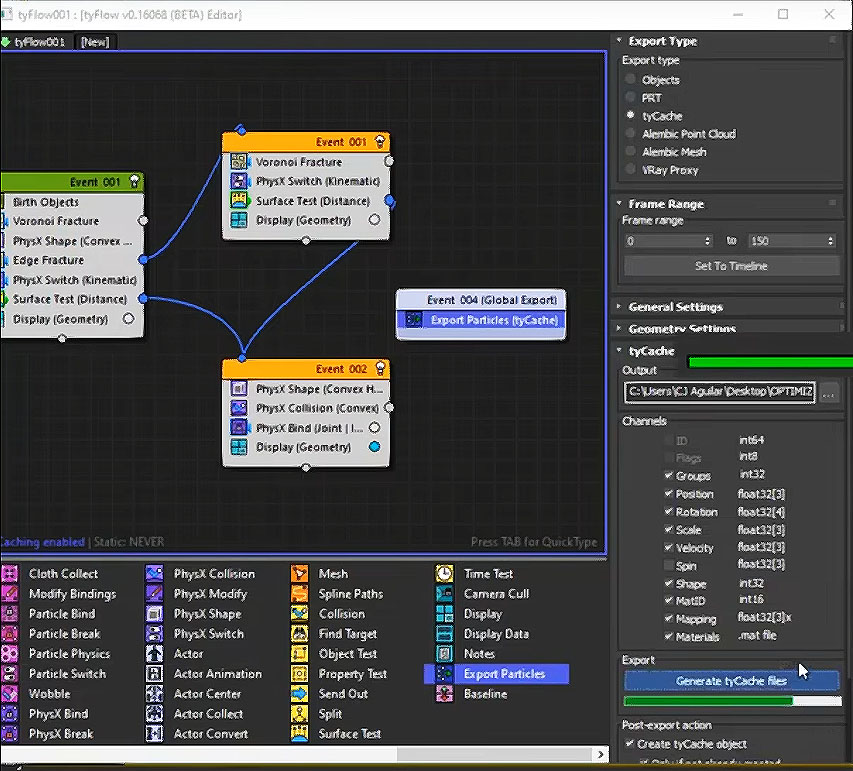Click the Actor Animation operator icon
The width and height of the screenshot is (853, 771).
click(154, 674)
